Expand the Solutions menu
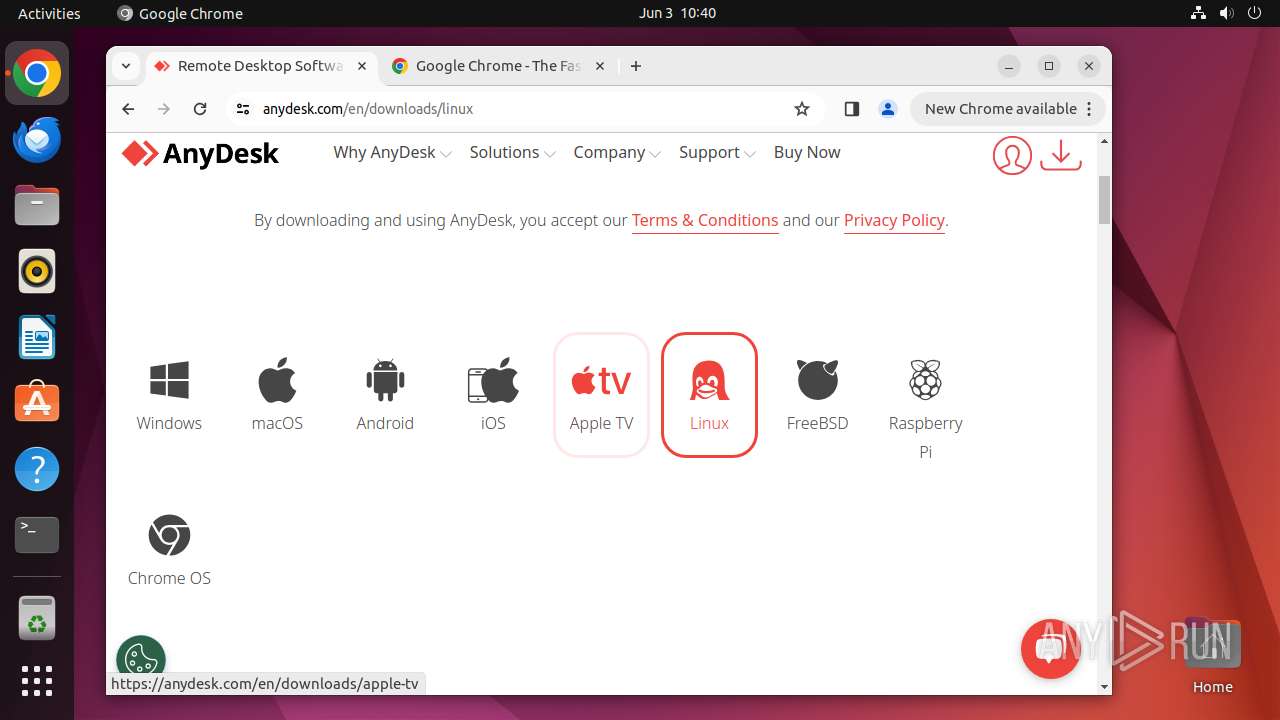Screen dimensions: 1280x720 point(512,152)
